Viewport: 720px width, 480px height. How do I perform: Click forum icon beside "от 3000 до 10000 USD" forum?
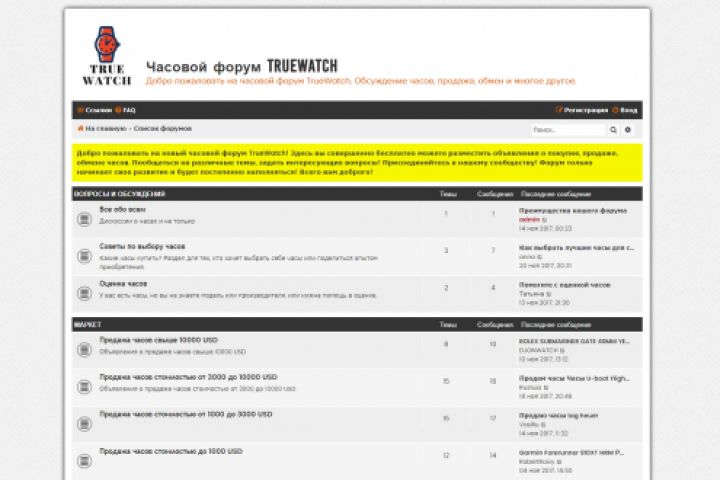(84, 387)
